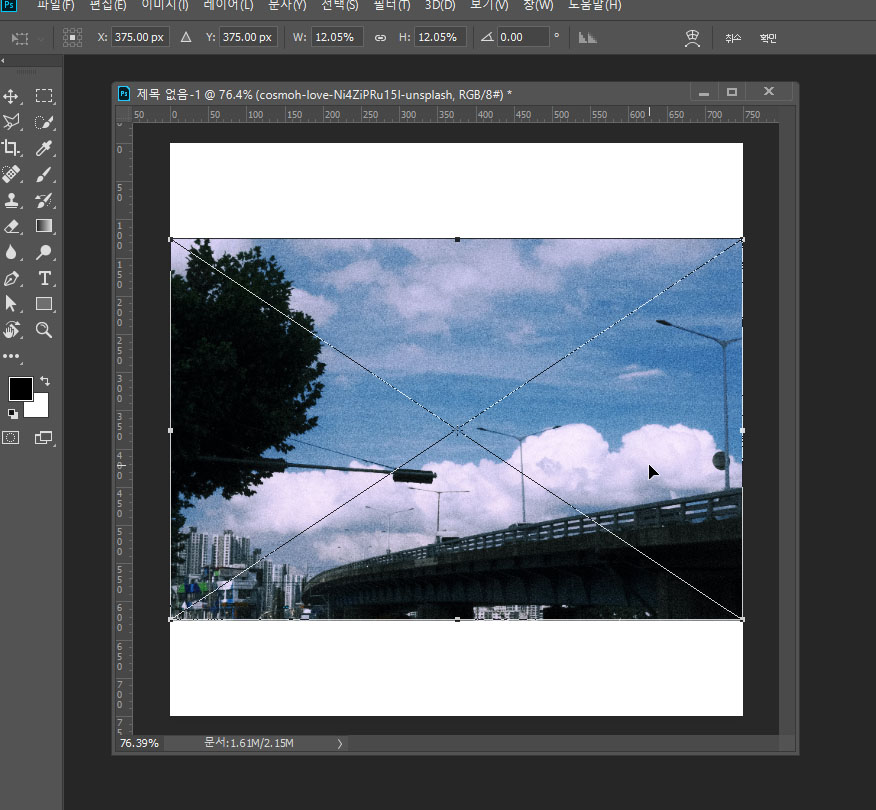Open the 도움말(H) menu
This screenshot has width=876, height=810.
594,6
